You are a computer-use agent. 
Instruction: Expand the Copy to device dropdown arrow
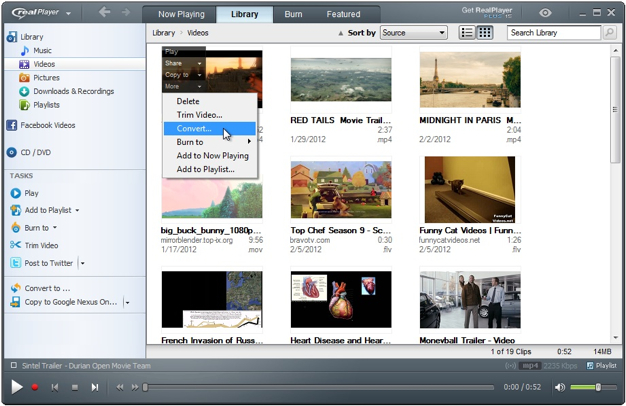(127, 303)
